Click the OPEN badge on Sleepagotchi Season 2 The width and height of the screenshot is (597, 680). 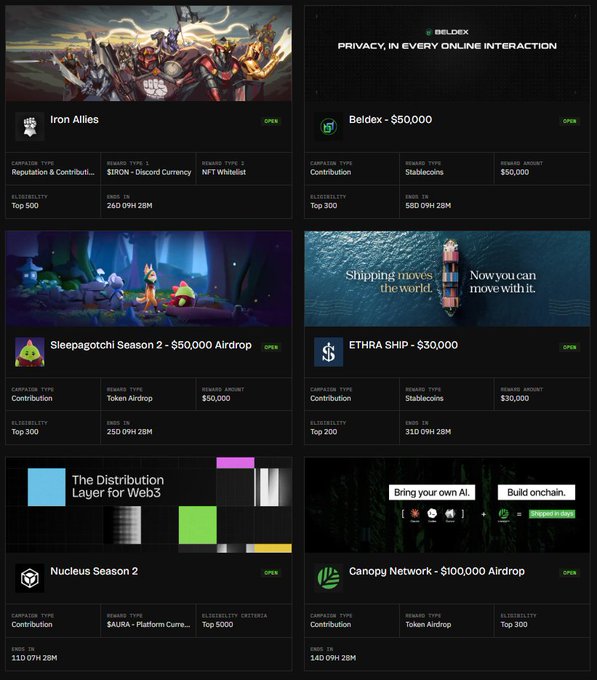coord(271,347)
